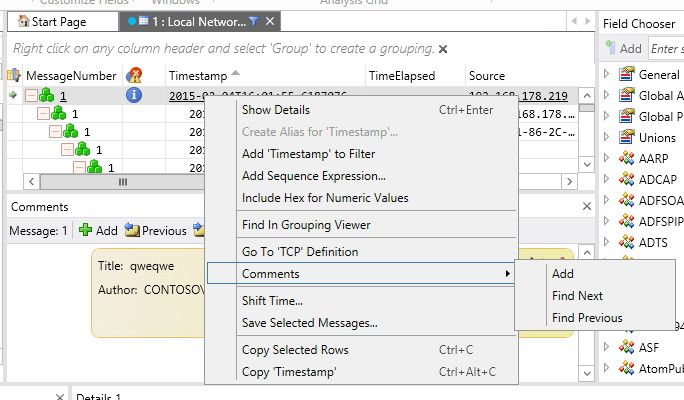Screen dimensions: 684x400
Task: Expand the ADCAP node in Field Chooser
Action: (x=606, y=179)
